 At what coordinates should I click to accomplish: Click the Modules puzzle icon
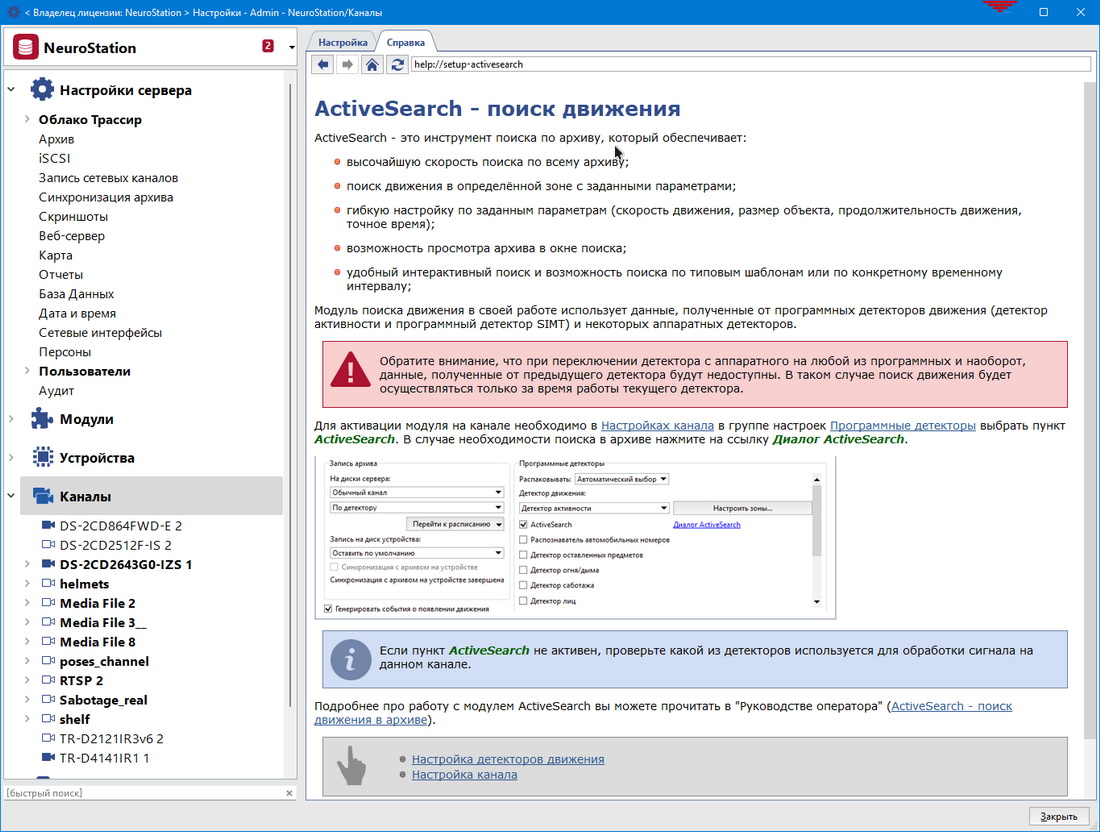pyautogui.click(x=42, y=419)
